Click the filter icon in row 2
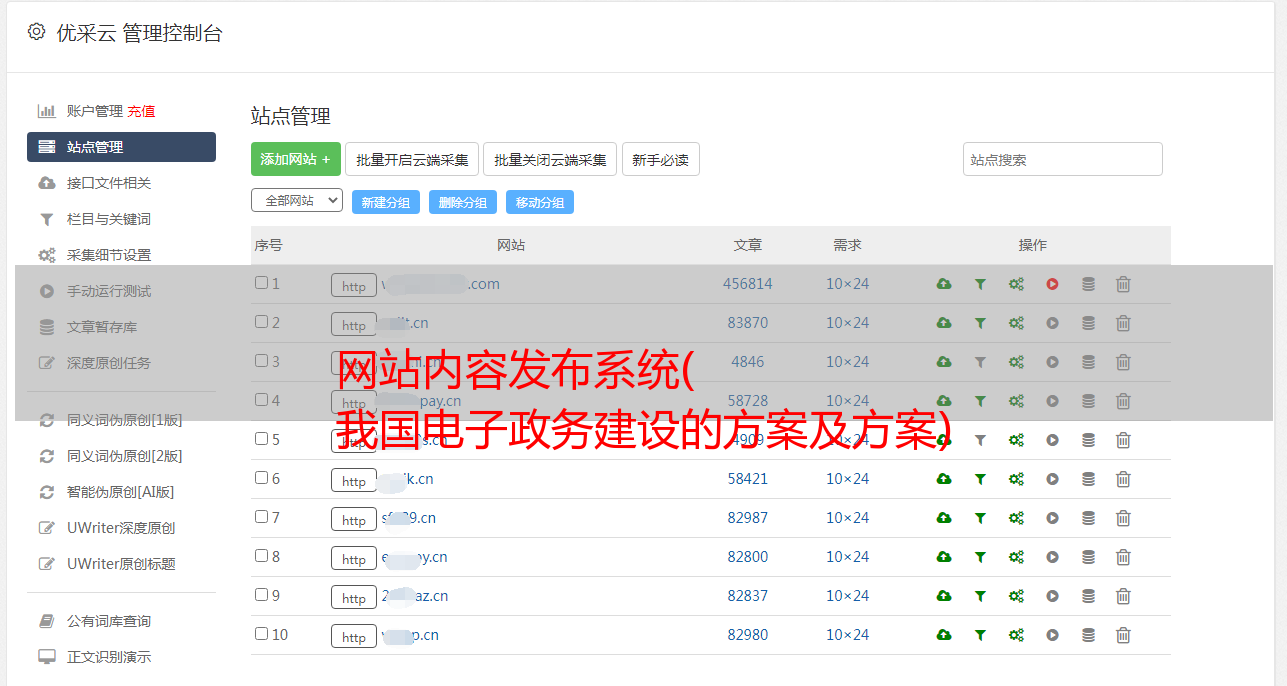The image size is (1287, 686). tap(980, 323)
